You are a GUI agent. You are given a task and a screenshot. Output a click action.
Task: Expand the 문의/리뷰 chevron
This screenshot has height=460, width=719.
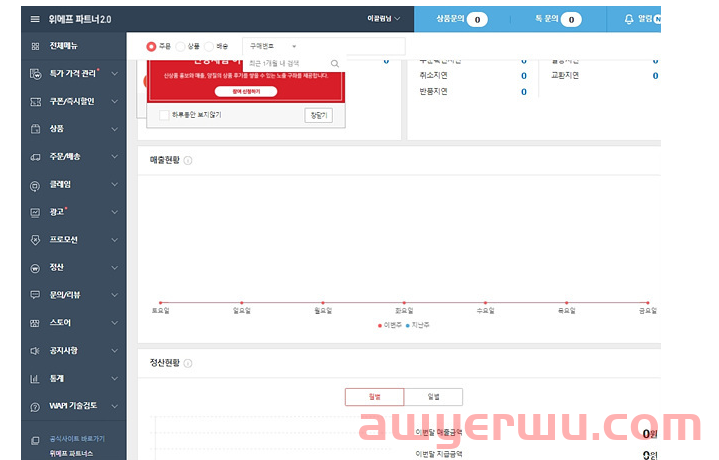(115, 295)
